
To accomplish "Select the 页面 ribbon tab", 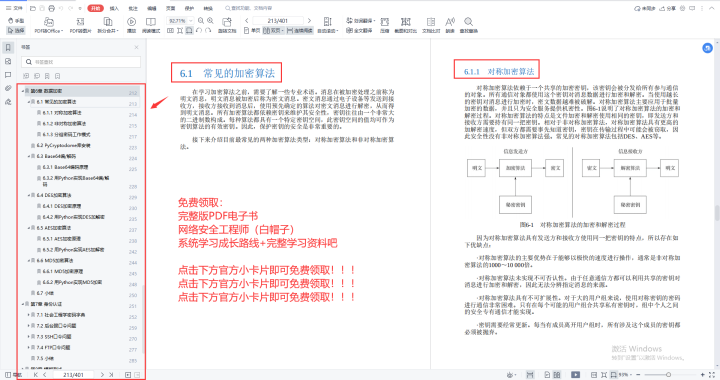I will click(170, 8).
